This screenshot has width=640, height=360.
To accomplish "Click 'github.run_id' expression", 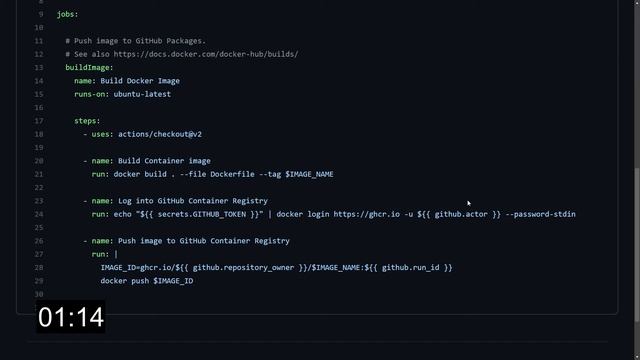I will tap(411, 268).
